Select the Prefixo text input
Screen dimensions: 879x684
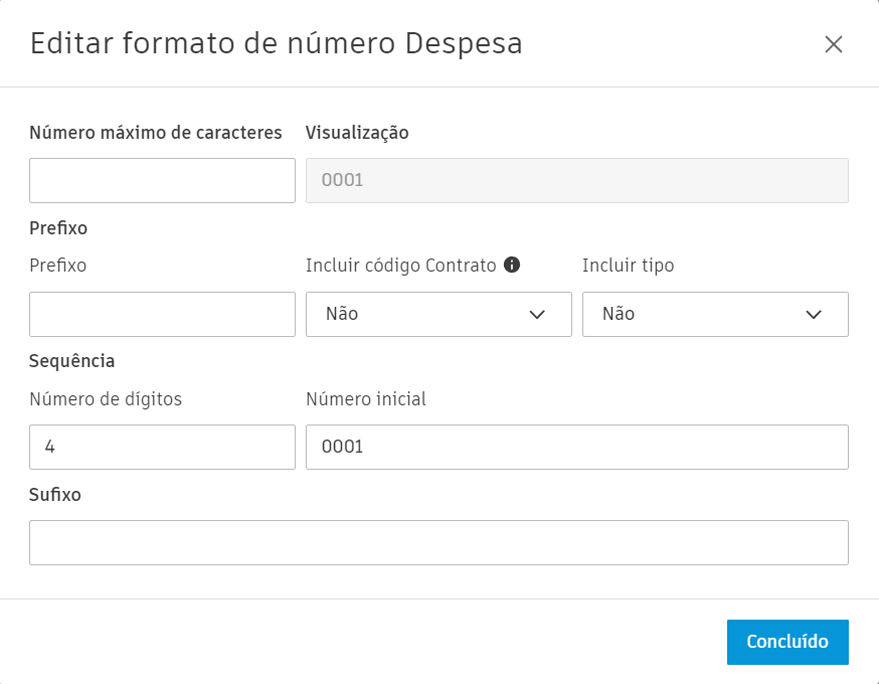pyautogui.click(x=161, y=314)
